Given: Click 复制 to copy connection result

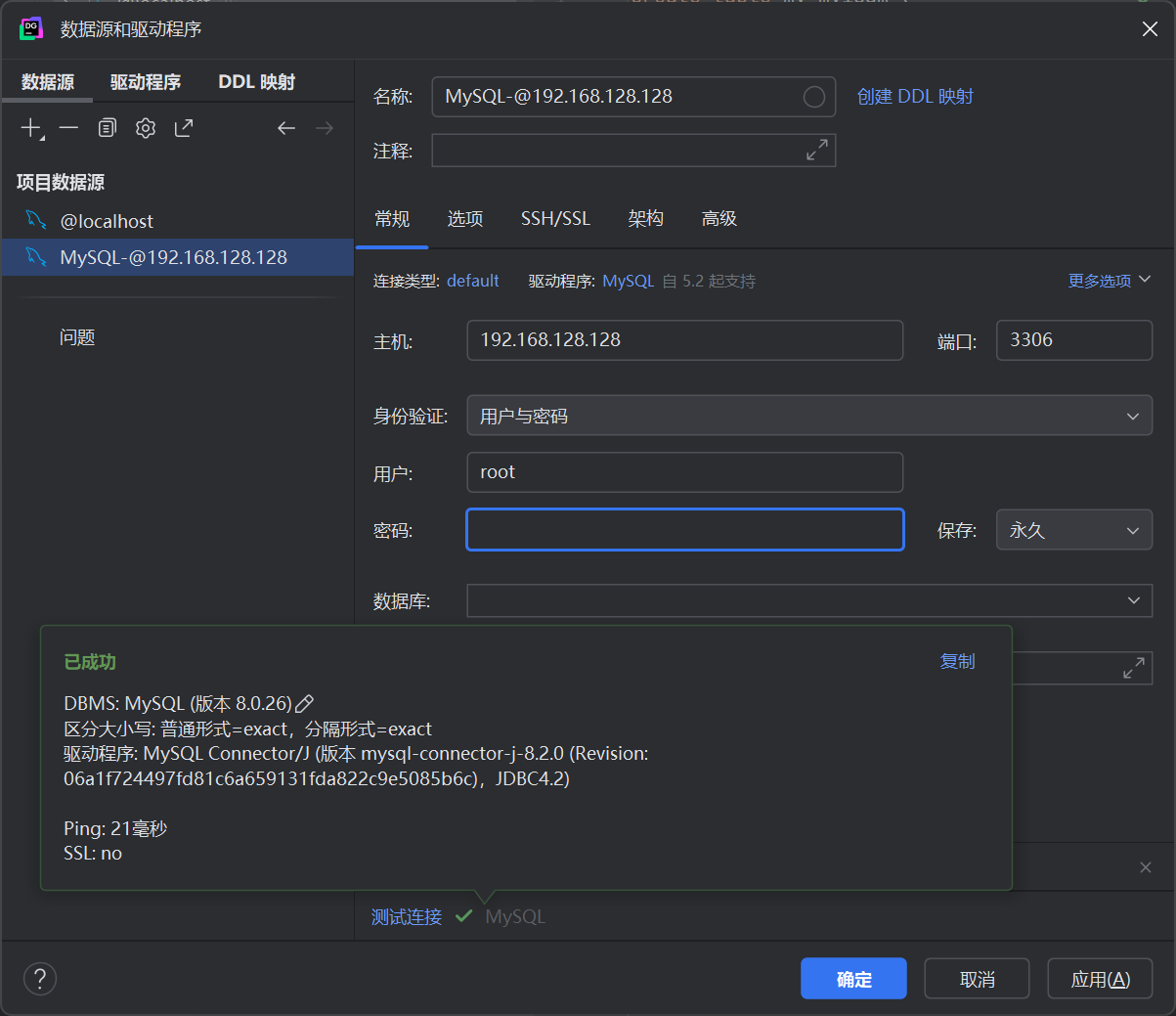Looking at the screenshot, I should (x=957, y=662).
